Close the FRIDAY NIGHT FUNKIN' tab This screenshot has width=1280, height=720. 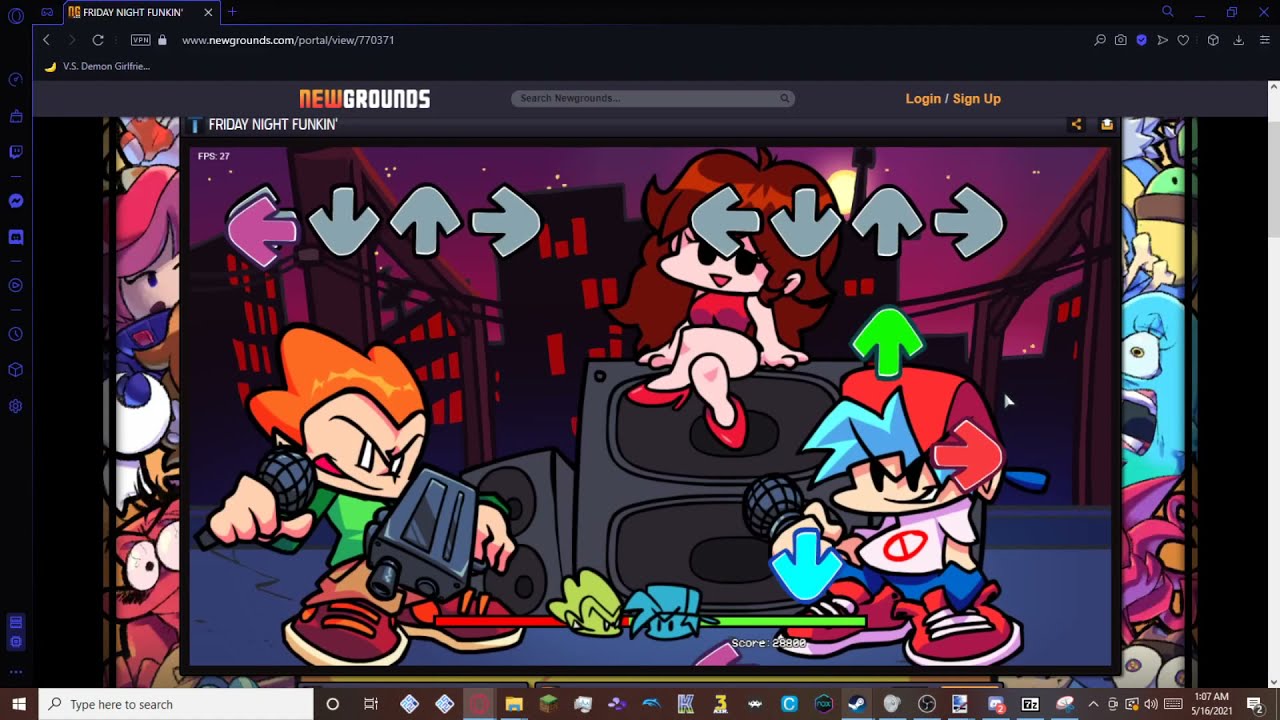tap(208, 12)
